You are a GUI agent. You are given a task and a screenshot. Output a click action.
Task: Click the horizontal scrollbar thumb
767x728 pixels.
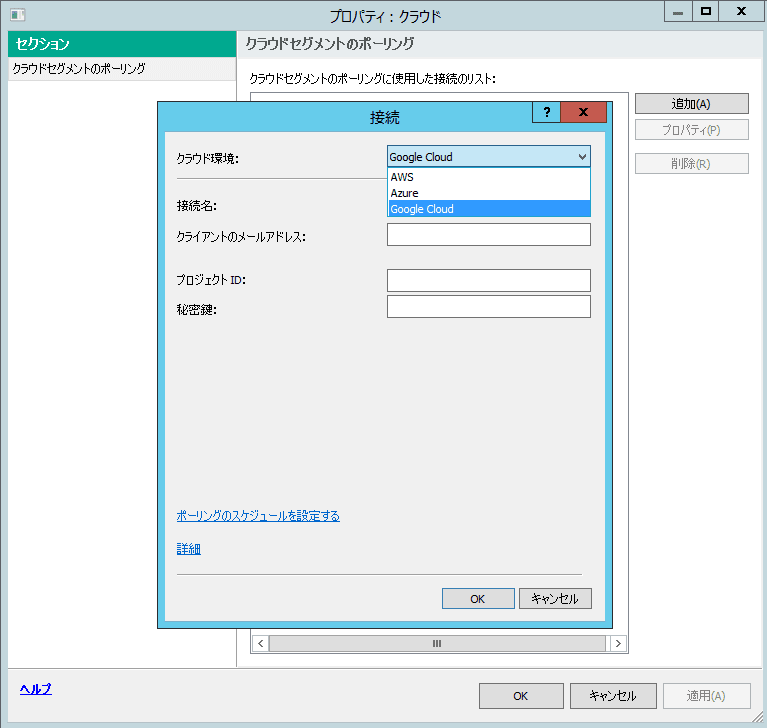point(437,643)
